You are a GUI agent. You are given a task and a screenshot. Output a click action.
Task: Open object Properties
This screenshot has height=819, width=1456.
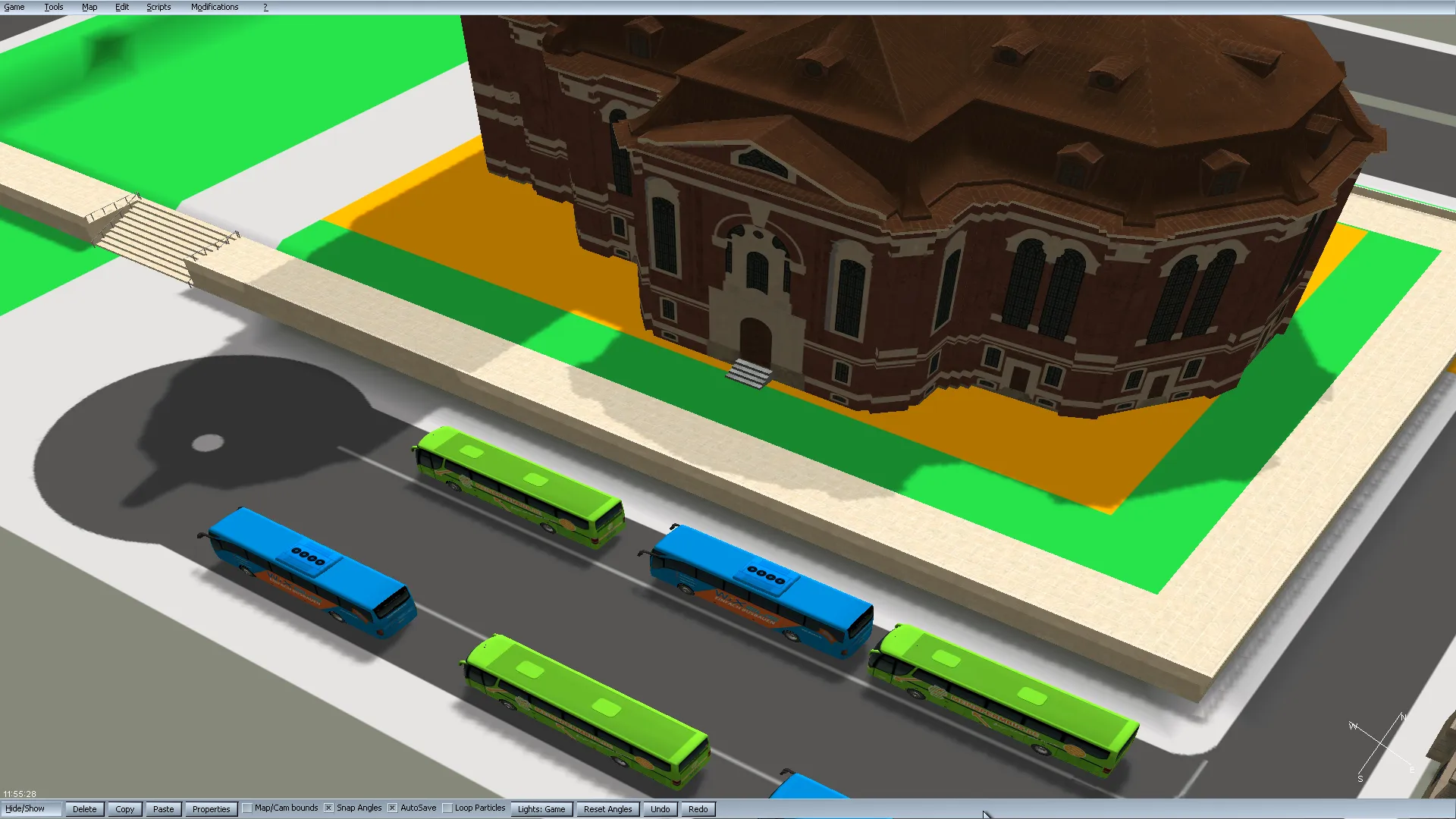point(211,809)
